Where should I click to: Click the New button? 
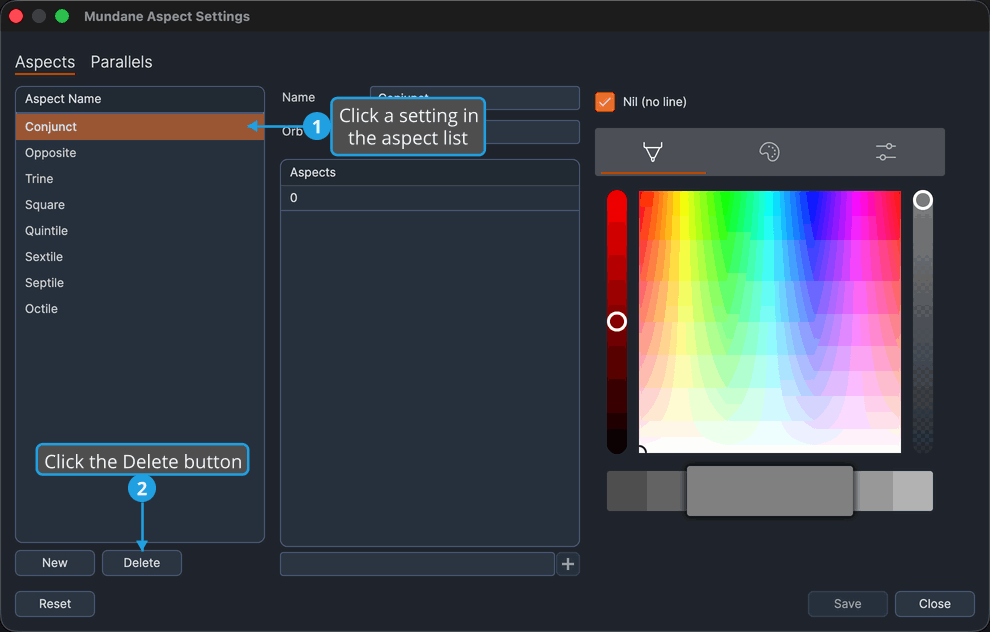point(55,563)
